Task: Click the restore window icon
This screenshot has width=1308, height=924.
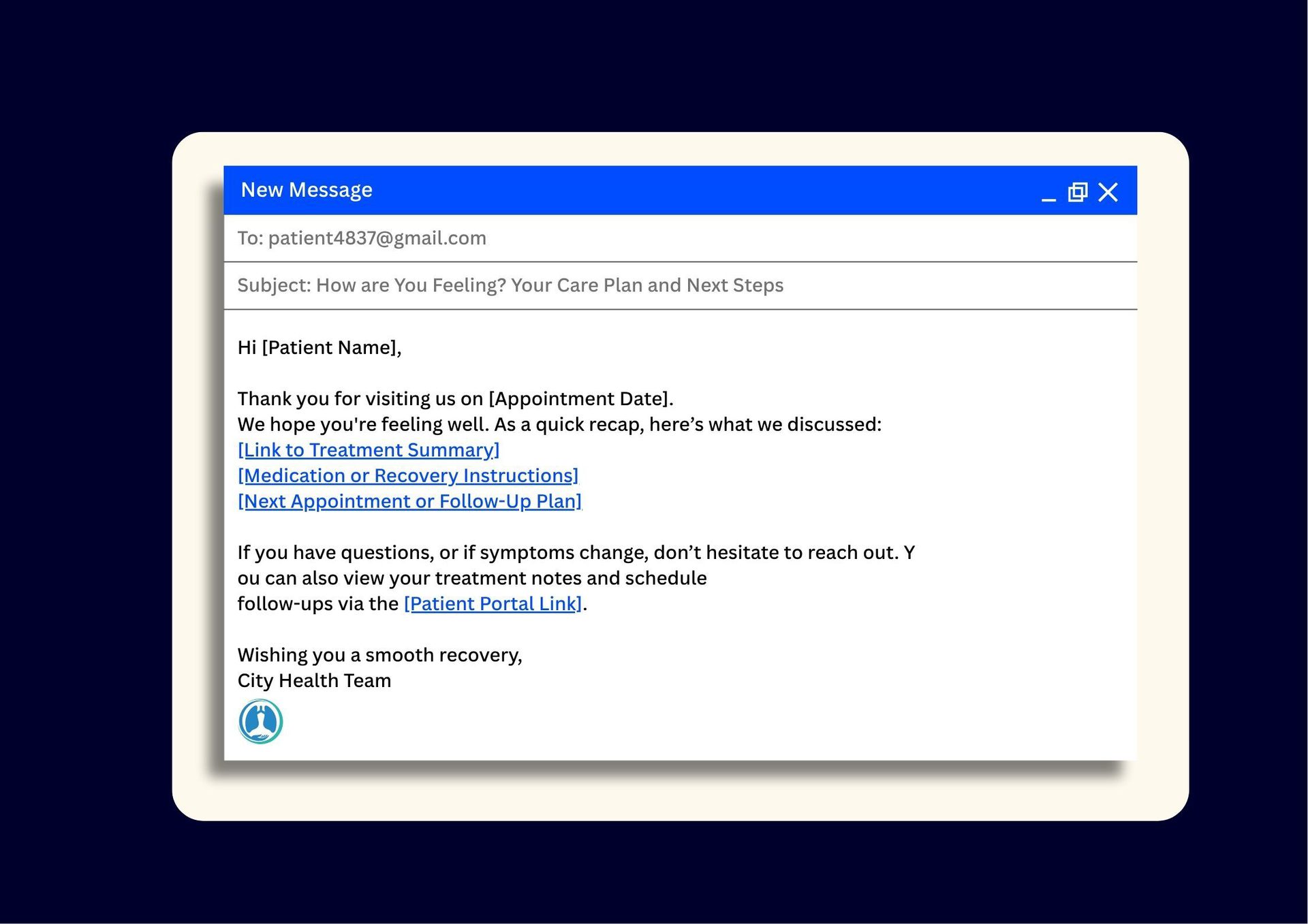Action: 1078,192
